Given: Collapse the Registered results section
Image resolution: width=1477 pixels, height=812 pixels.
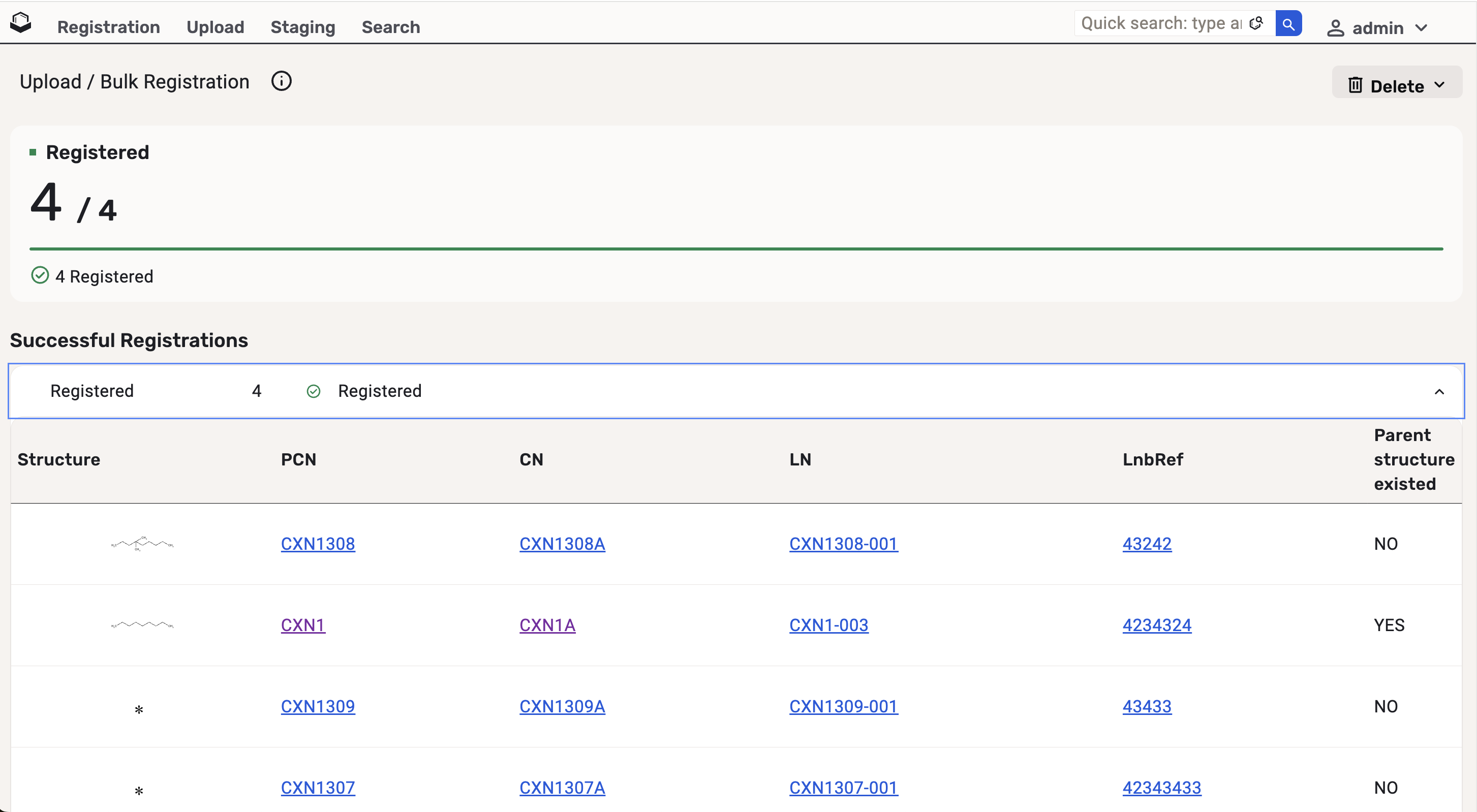Looking at the screenshot, I should [x=1438, y=391].
